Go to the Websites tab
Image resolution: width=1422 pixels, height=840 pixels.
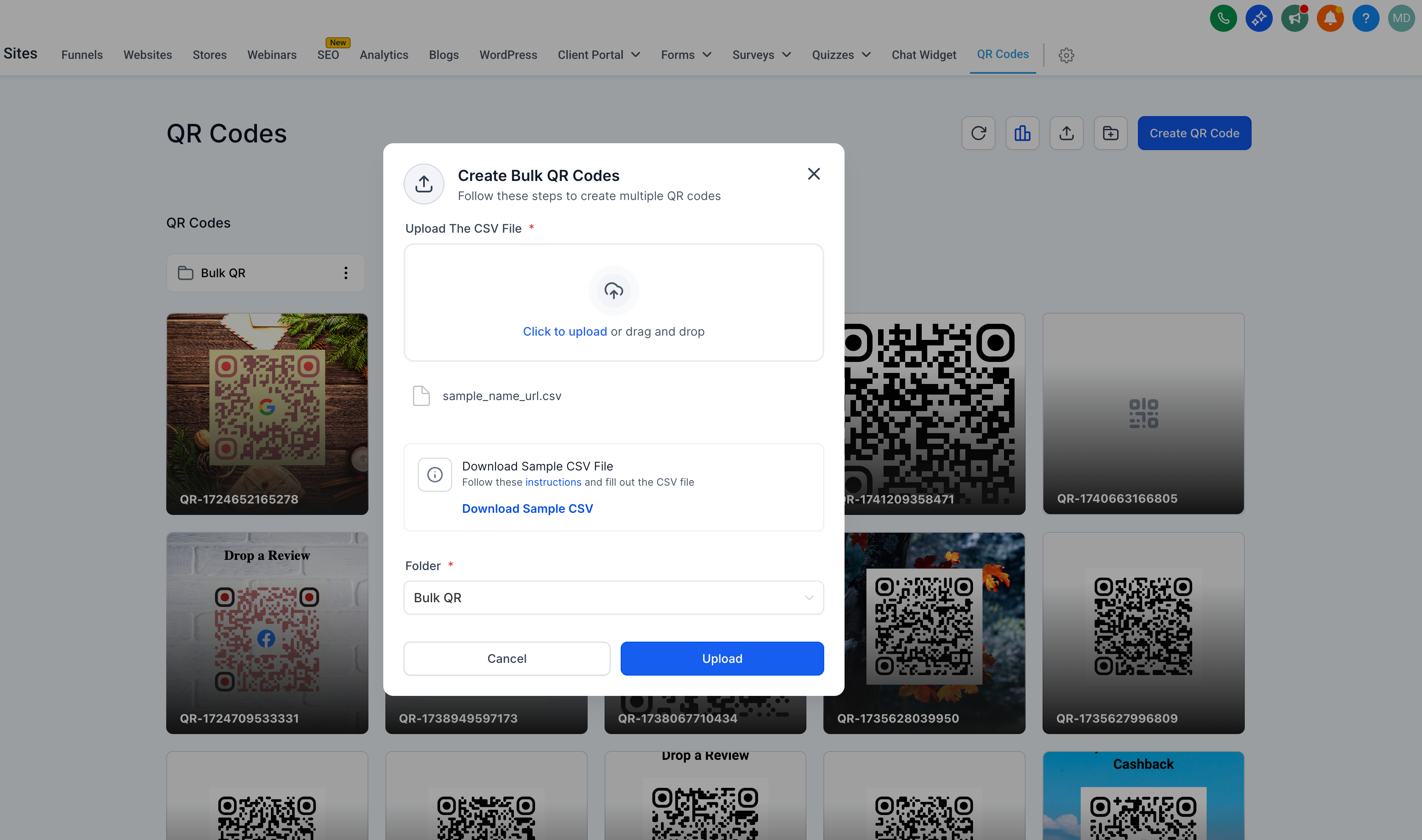148,55
